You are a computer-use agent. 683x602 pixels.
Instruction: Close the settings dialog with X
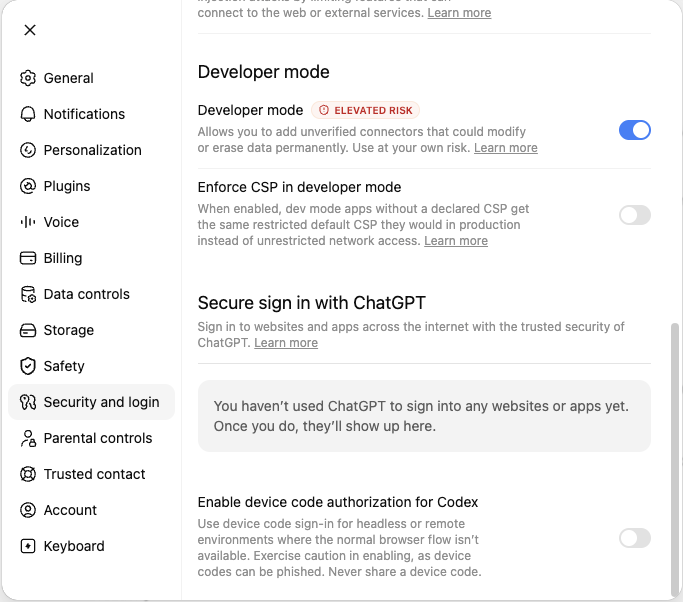[x=30, y=30]
